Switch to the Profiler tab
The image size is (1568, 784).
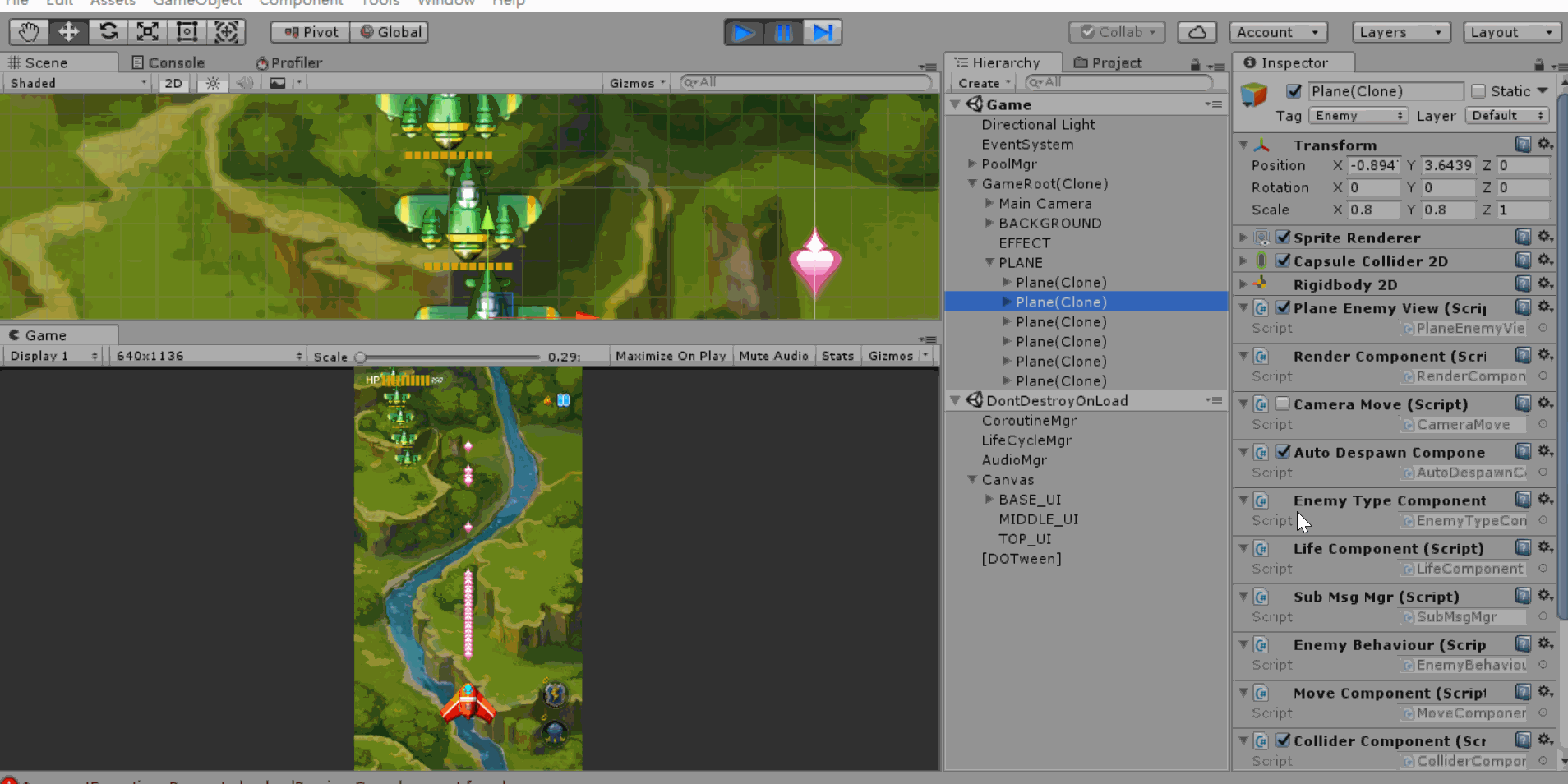click(288, 62)
